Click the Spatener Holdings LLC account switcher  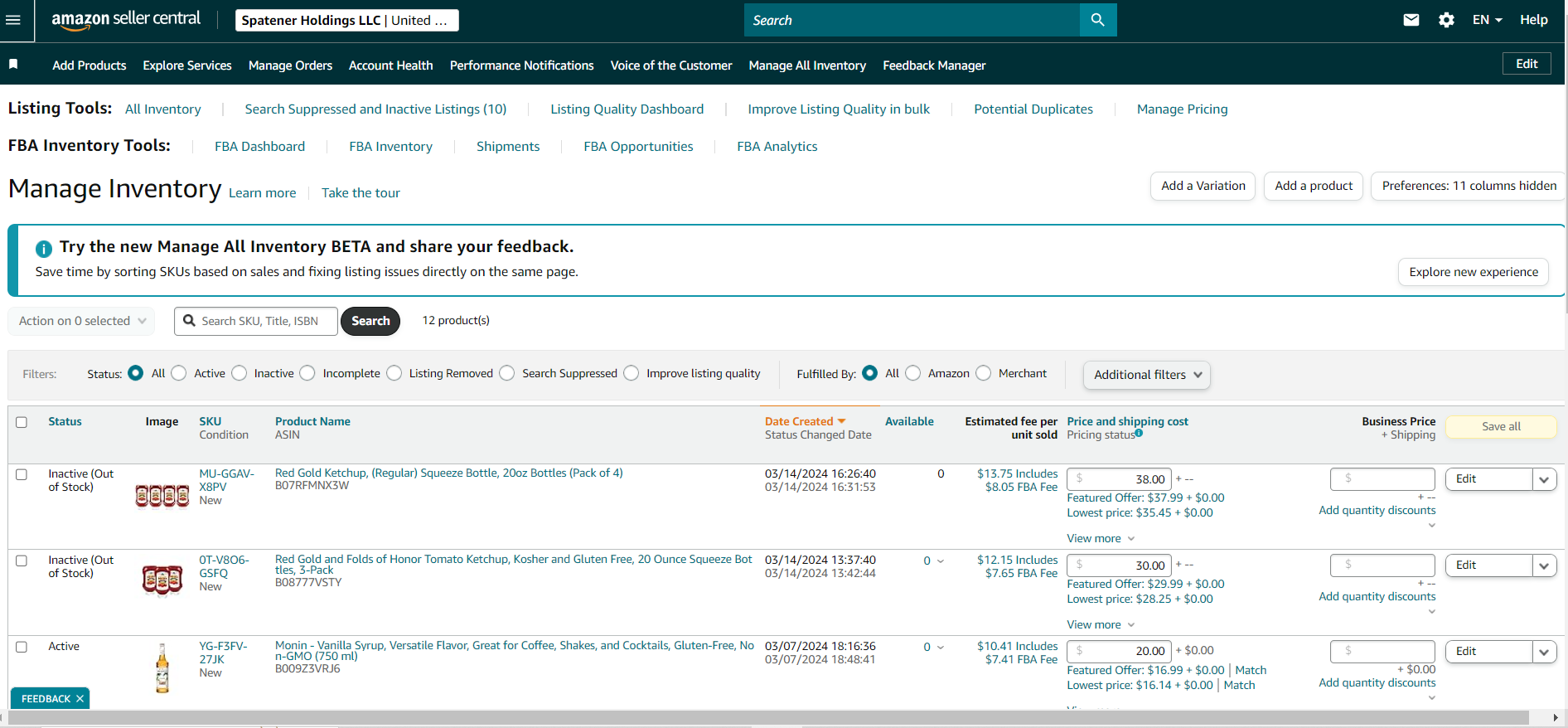pos(347,21)
